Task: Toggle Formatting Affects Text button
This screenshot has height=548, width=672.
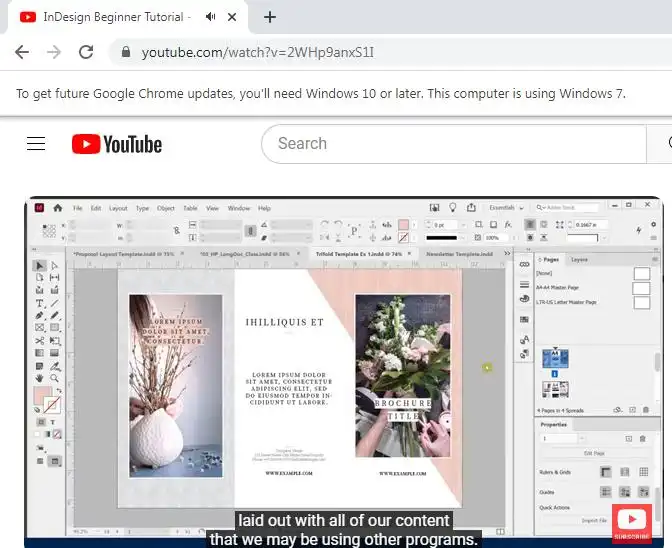Action: 53,422
